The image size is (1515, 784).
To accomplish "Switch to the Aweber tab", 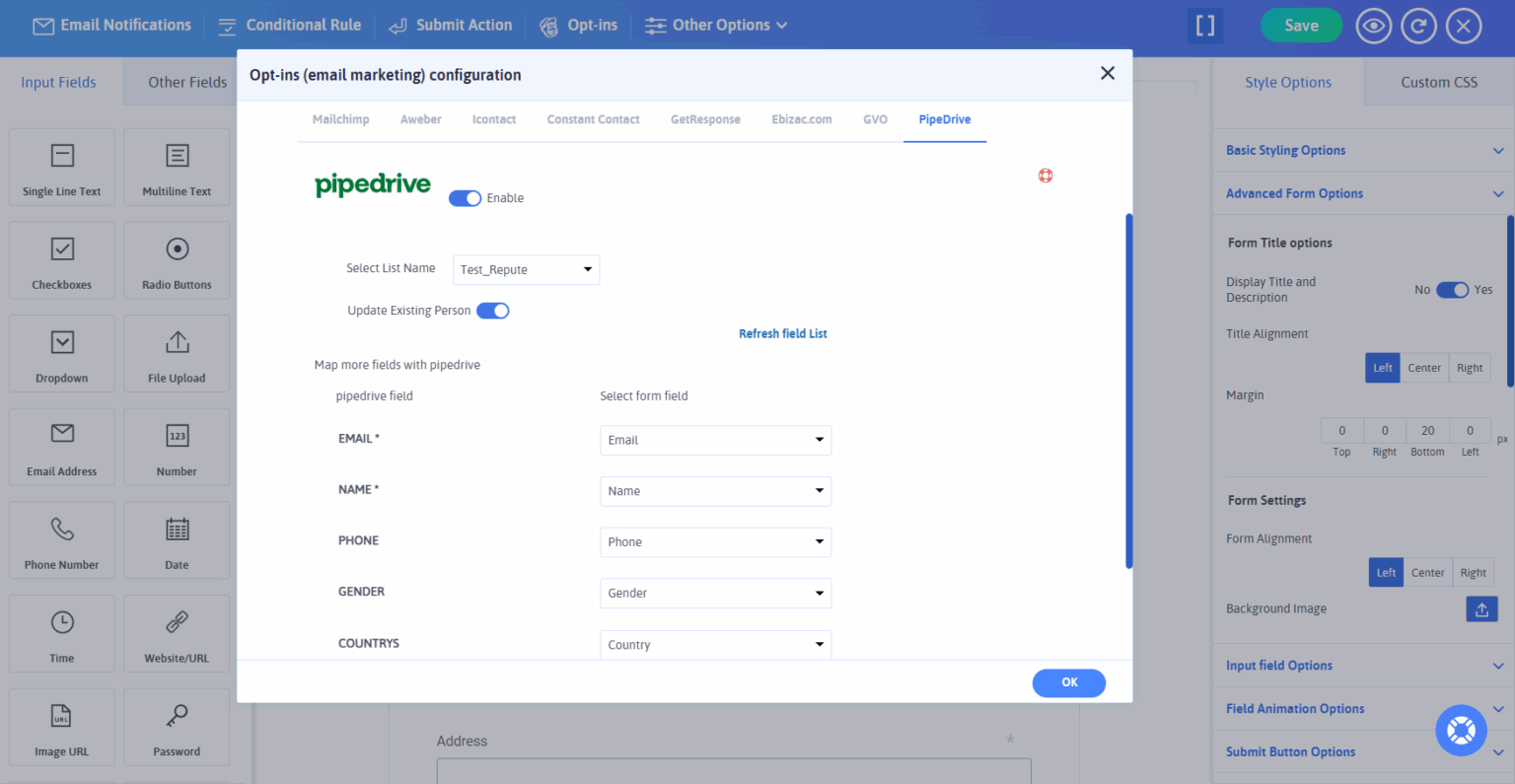I will tap(420, 119).
